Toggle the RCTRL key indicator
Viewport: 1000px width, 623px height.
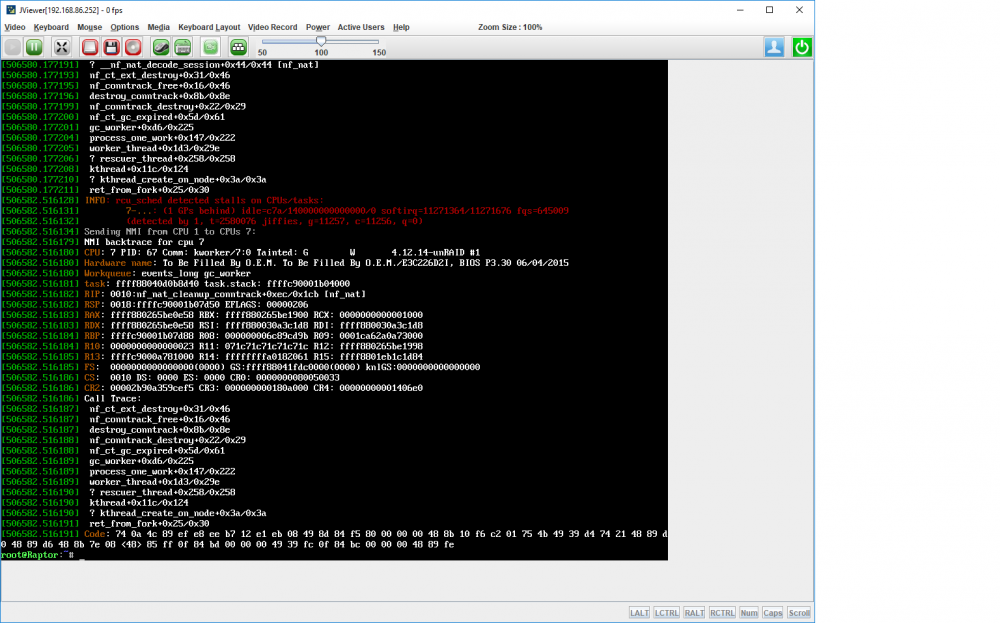click(722, 613)
